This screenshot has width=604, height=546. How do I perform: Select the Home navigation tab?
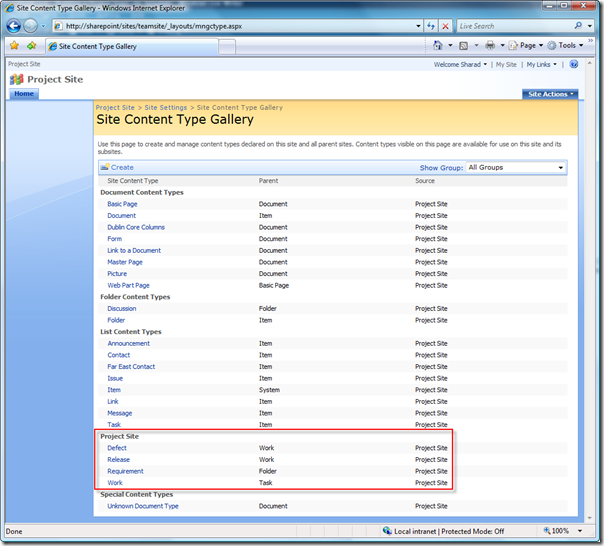tap(24, 94)
